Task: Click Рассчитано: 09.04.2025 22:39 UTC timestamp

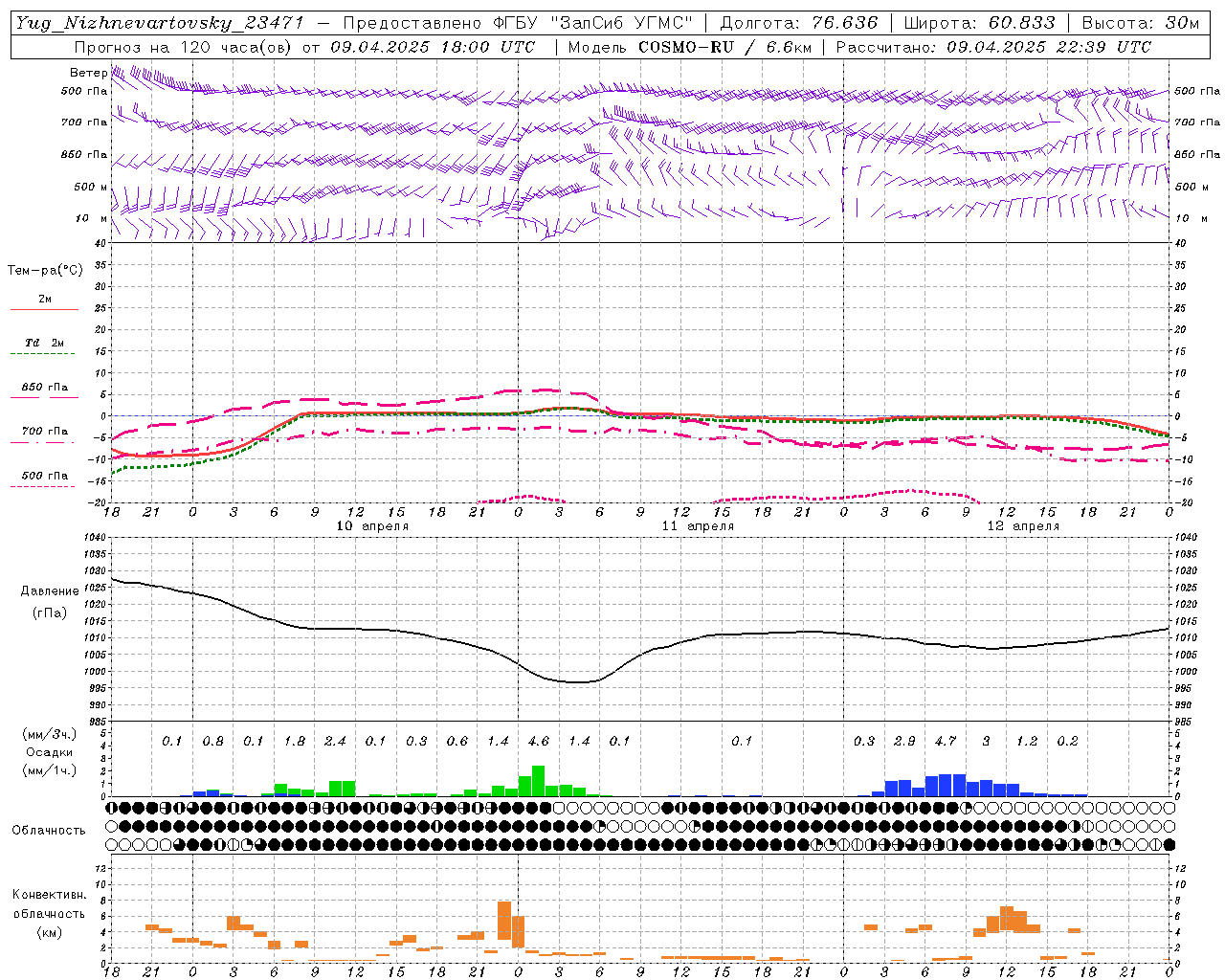Action: (x=993, y=47)
